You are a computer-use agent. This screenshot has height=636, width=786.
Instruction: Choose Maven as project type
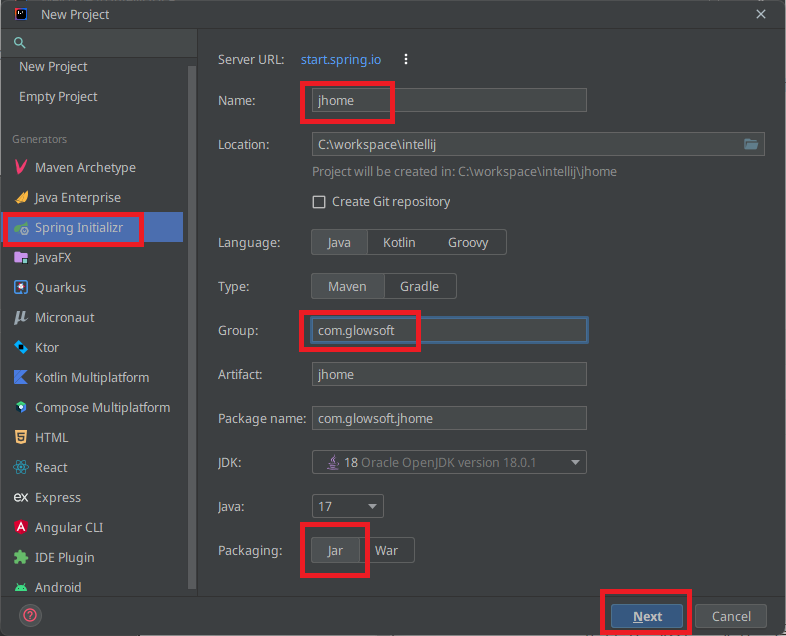[347, 286]
